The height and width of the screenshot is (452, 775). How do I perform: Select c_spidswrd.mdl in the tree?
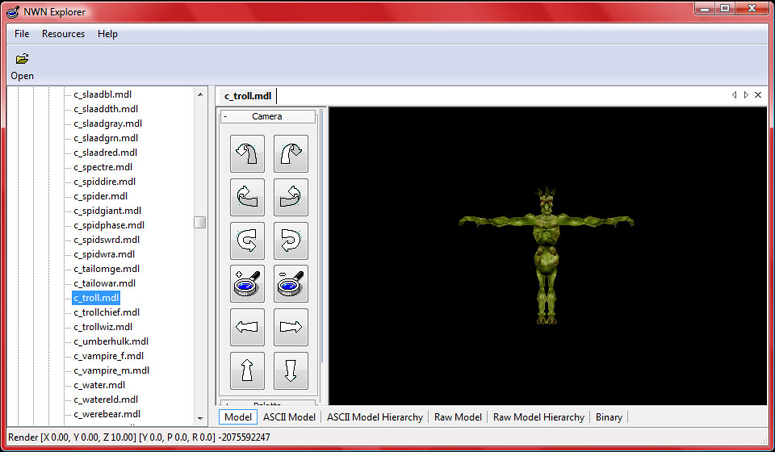click(106, 239)
